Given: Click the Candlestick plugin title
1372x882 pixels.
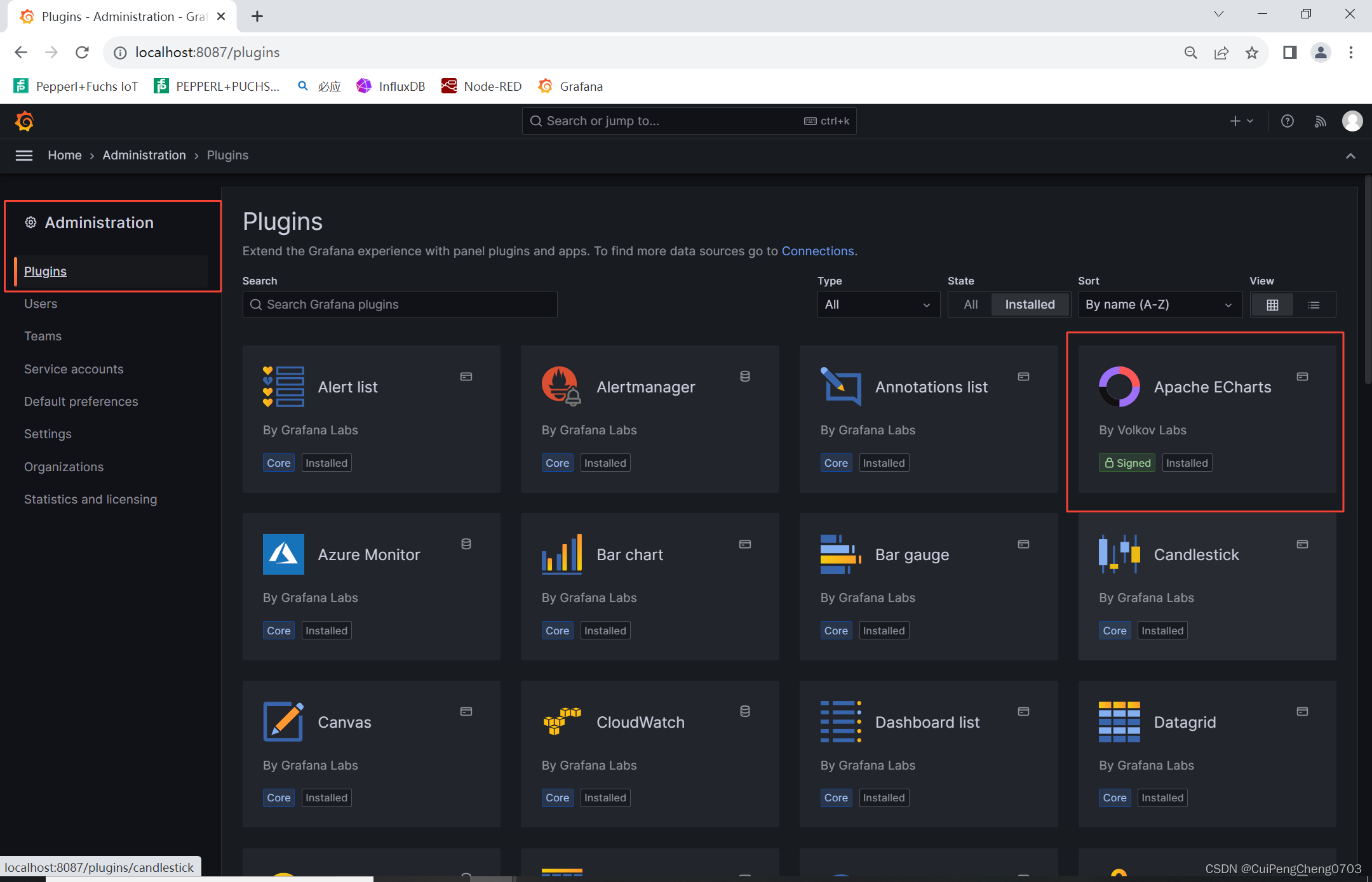Looking at the screenshot, I should click(1196, 554).
